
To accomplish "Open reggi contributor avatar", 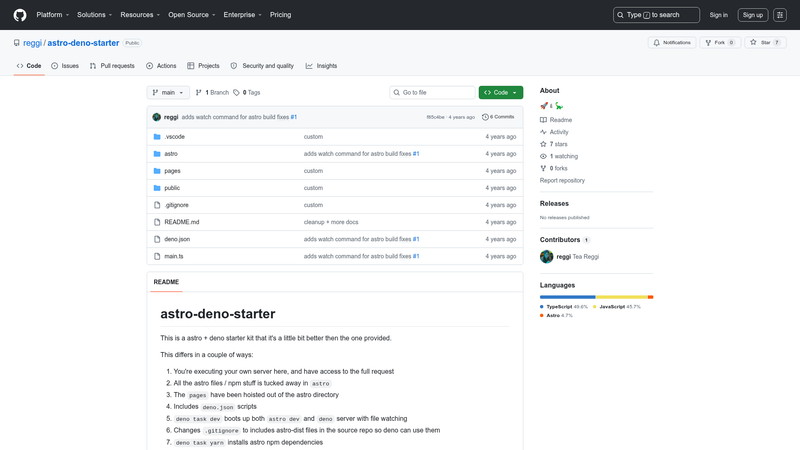I will (546, 257).
